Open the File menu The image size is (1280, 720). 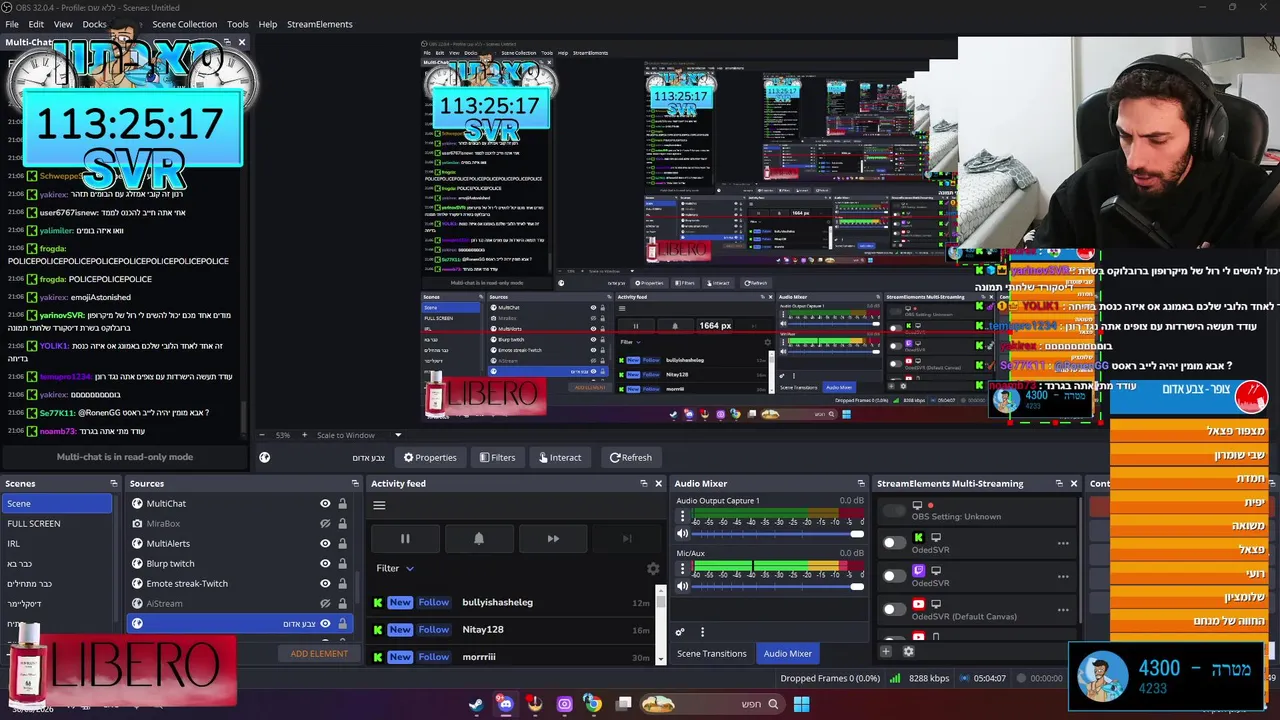tap(12, 24)
